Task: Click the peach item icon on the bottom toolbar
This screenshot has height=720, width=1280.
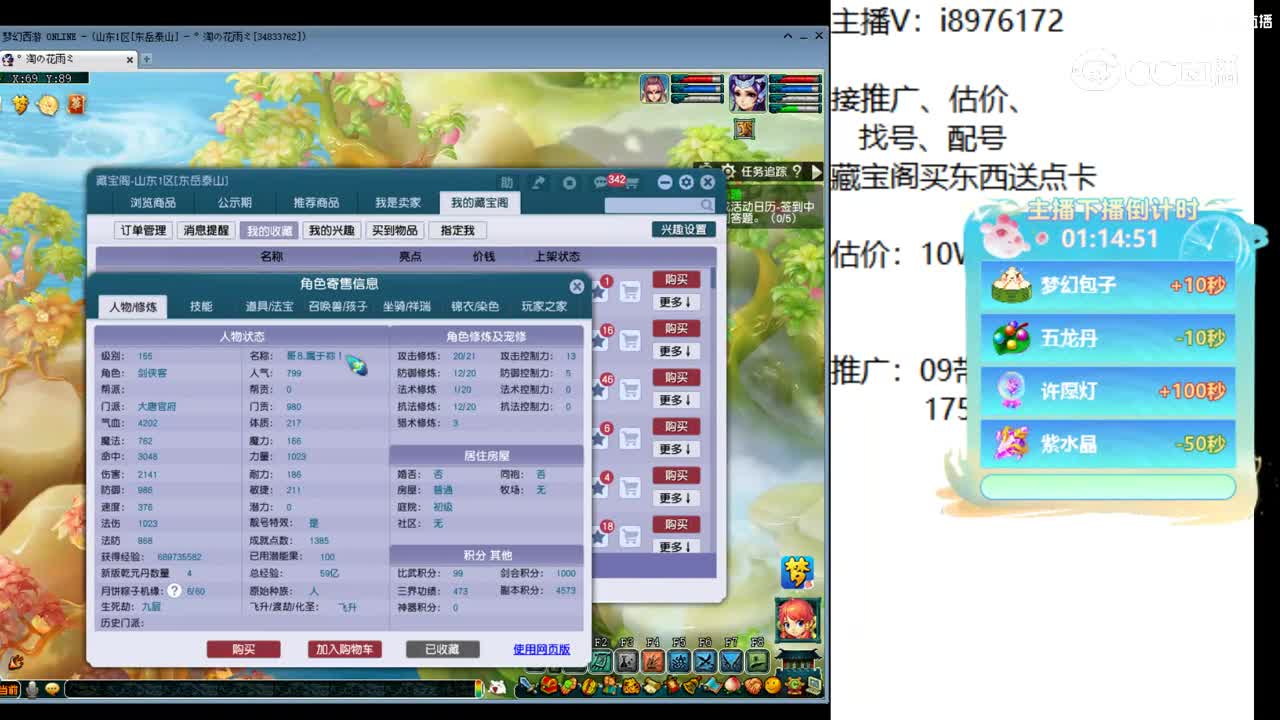Action: coord(732,687)
